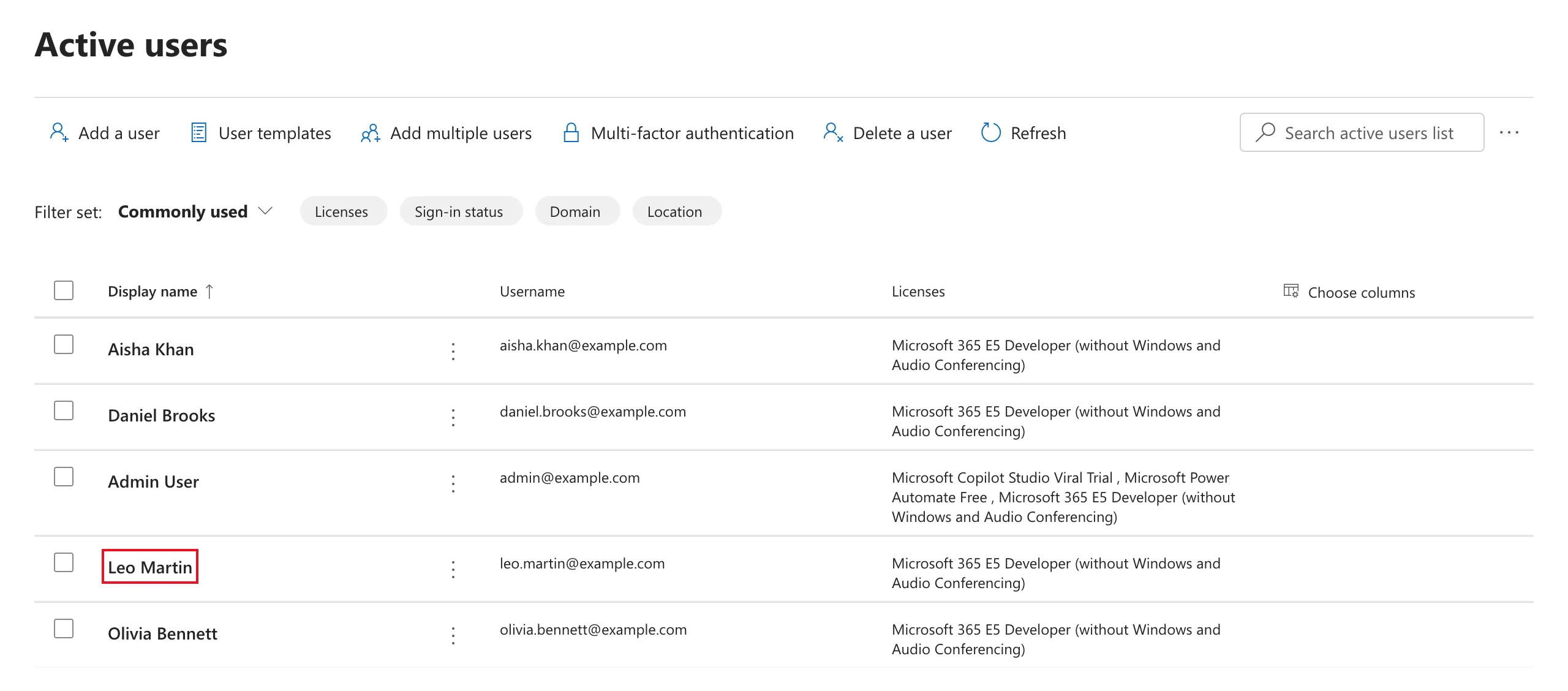Click the search magnifier icon

1265,132
